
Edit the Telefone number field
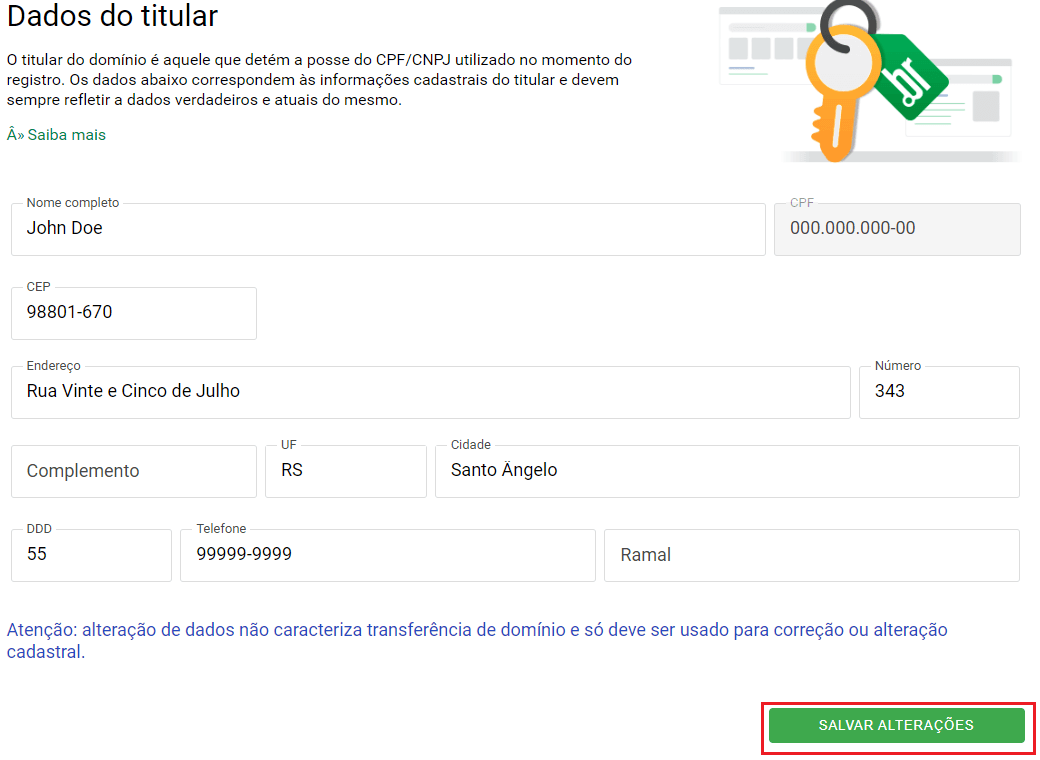coord(388,555)
